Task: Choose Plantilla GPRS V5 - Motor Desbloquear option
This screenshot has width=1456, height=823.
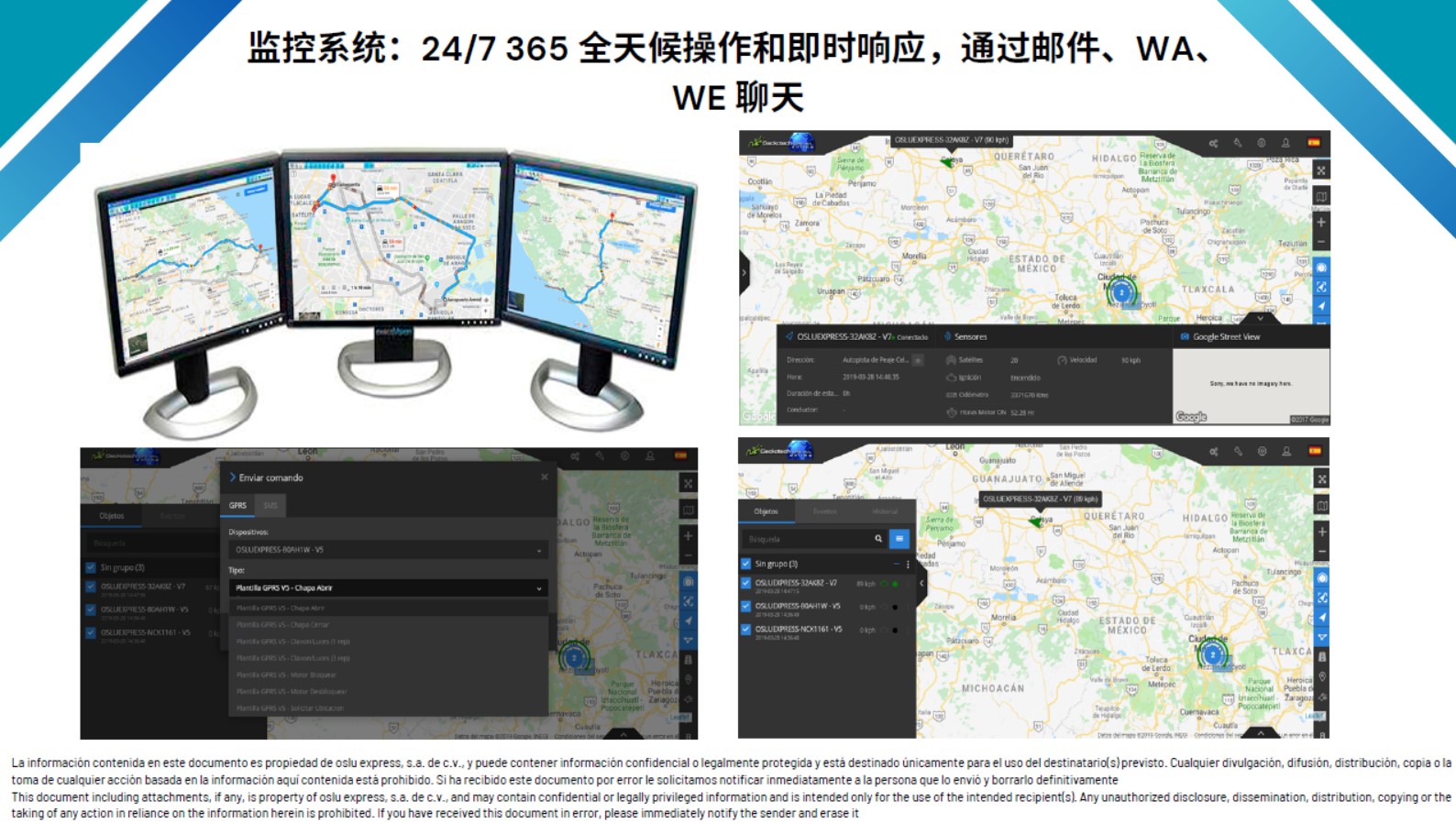Action: pos(389,691)
